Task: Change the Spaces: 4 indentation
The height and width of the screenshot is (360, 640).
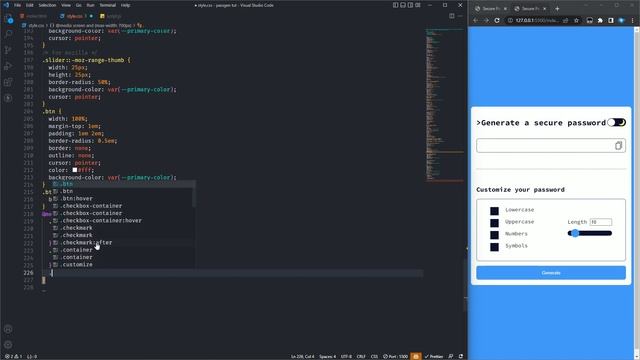Action: (327, 356)
